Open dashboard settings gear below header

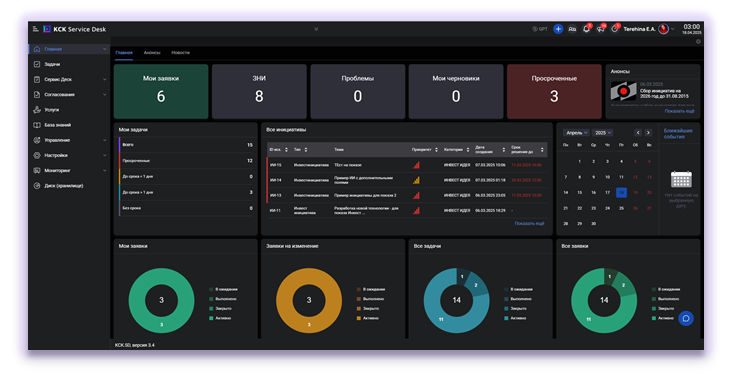tap(698, 42)
